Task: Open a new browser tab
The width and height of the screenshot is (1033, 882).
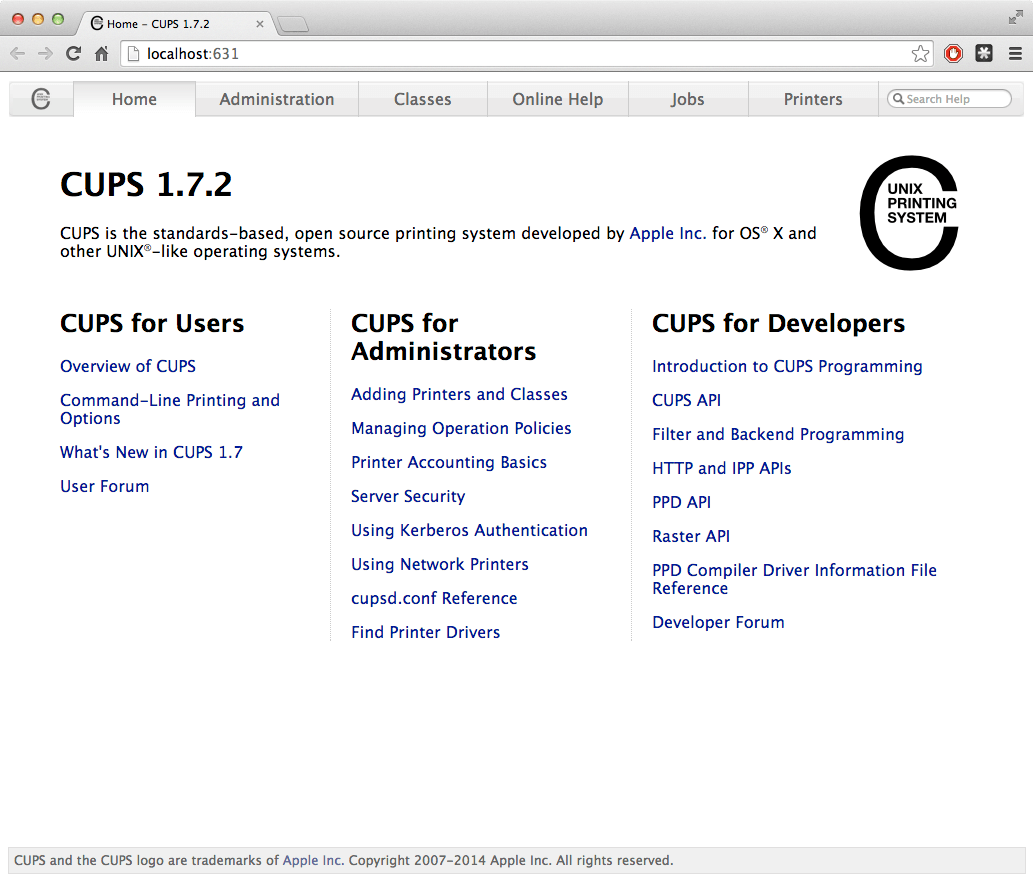Action: pyautogui.click(x=293, y=24)
